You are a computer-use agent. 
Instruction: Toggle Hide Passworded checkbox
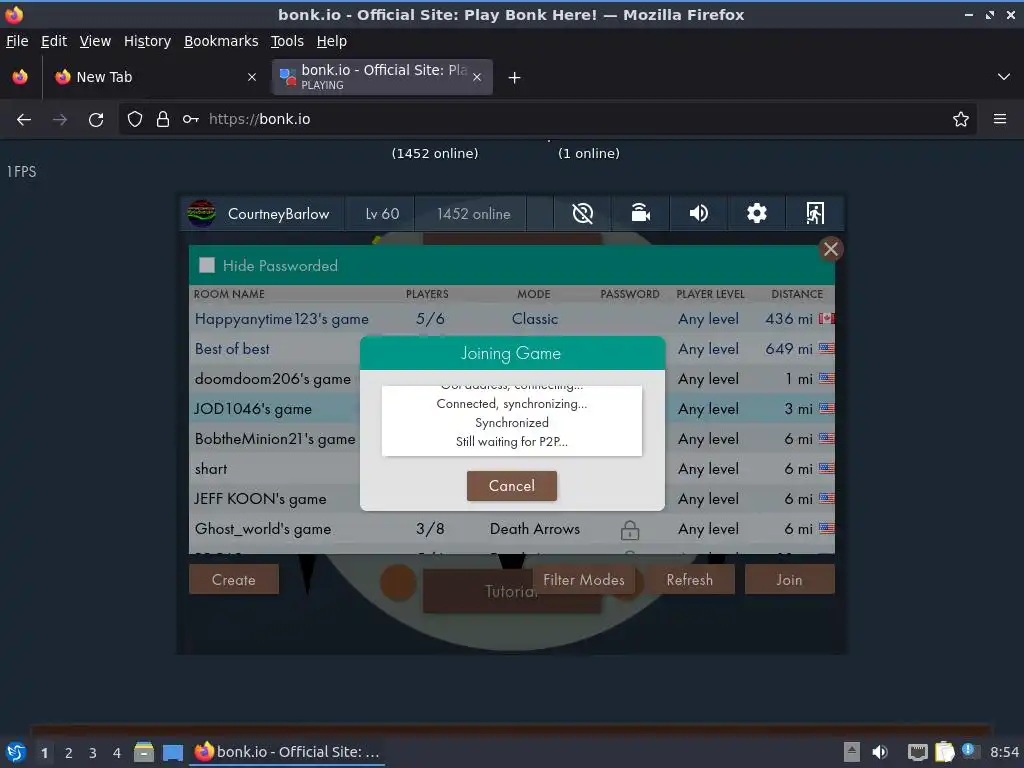point(207,265)
